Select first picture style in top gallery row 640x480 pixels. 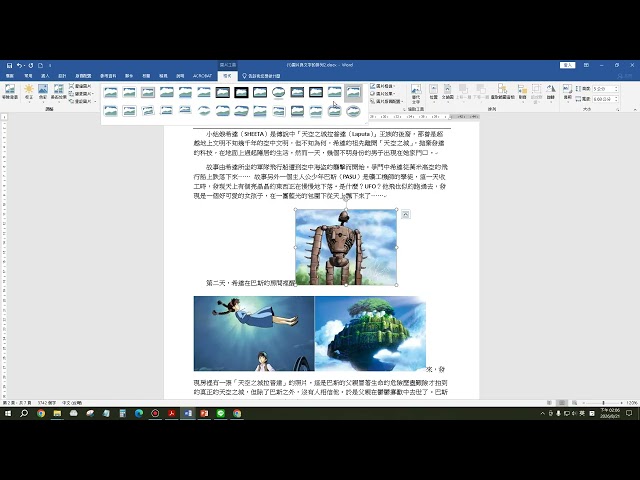coord(111,93)
